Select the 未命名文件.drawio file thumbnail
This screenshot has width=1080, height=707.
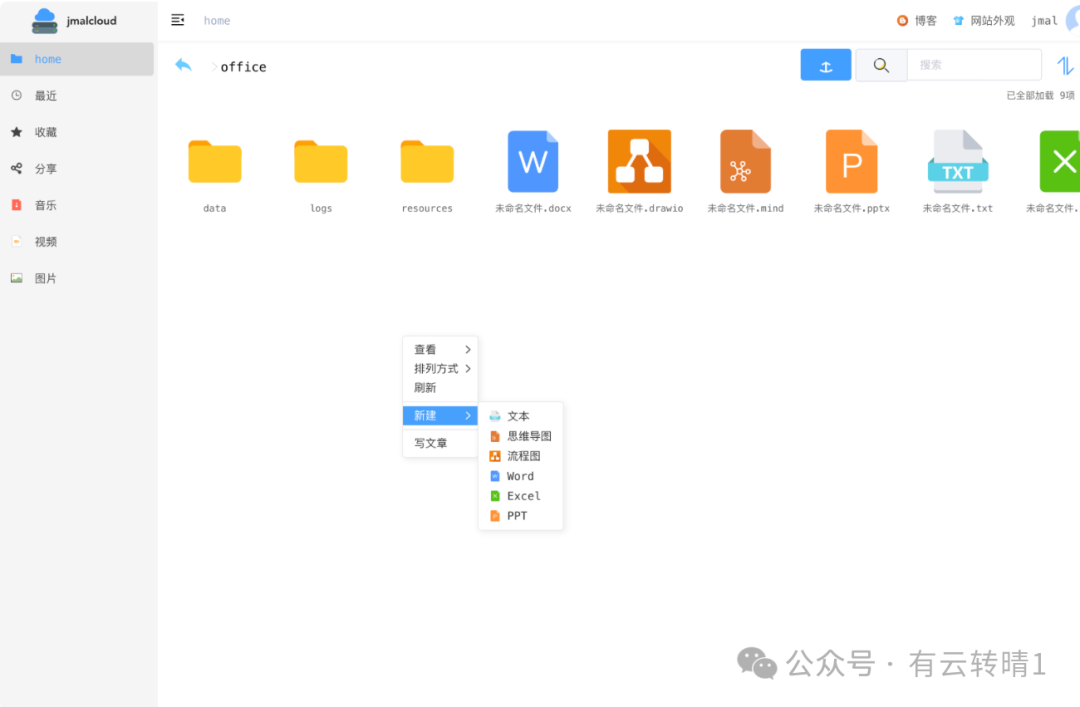click(639, 161)
